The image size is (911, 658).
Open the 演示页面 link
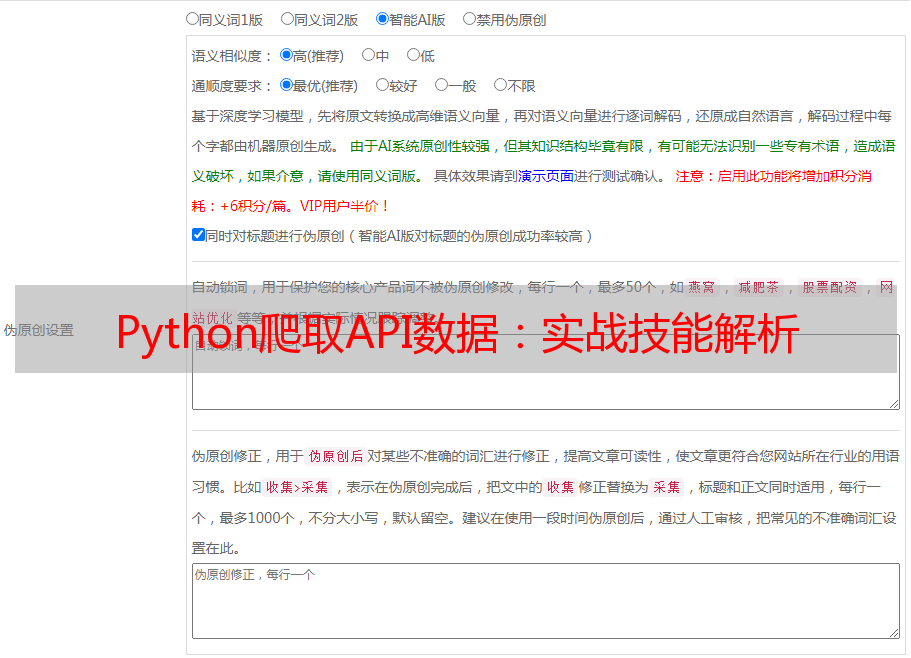(x=545, y=176)
